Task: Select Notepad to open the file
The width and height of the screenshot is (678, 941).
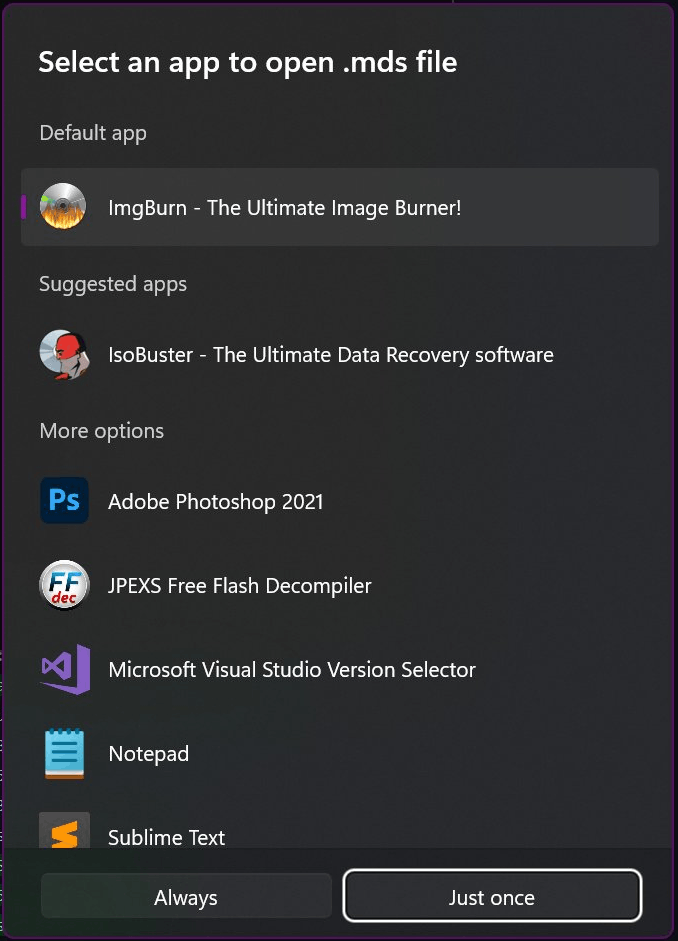Action: pos(340,753)
